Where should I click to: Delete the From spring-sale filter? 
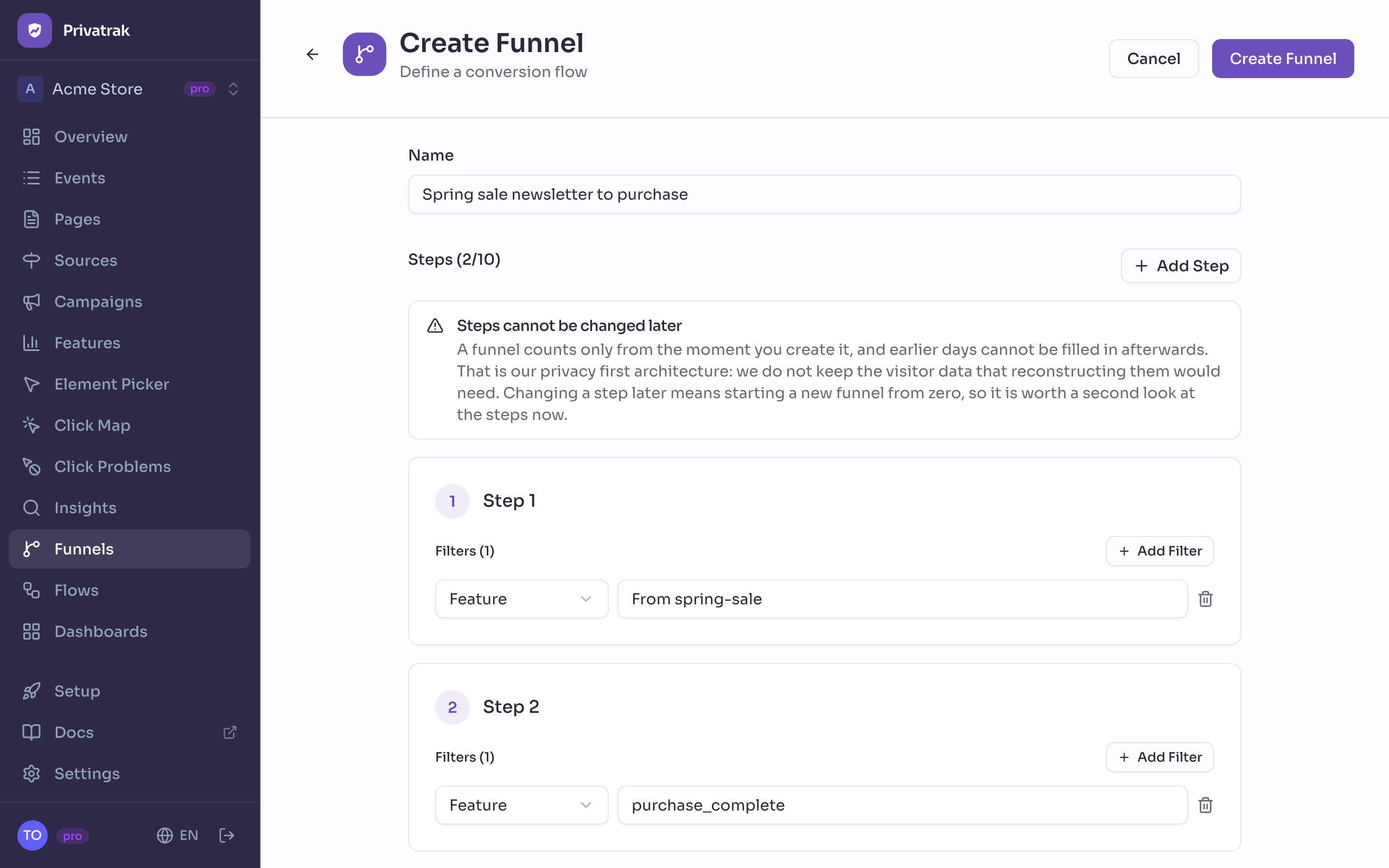pos(1205,599)
